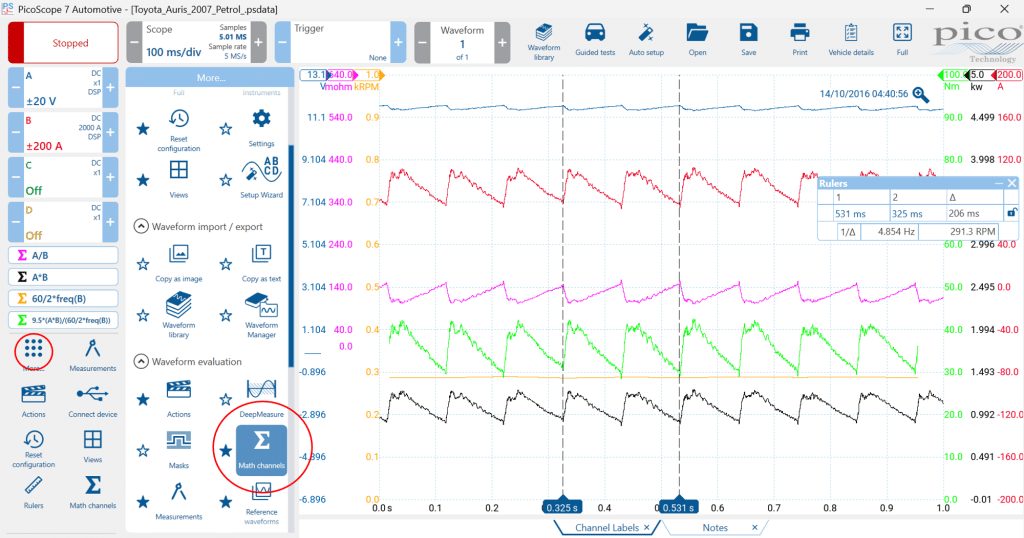Select the A/B math channel
The height and width of the screenshot is (538, 1024).
[63, 255]
